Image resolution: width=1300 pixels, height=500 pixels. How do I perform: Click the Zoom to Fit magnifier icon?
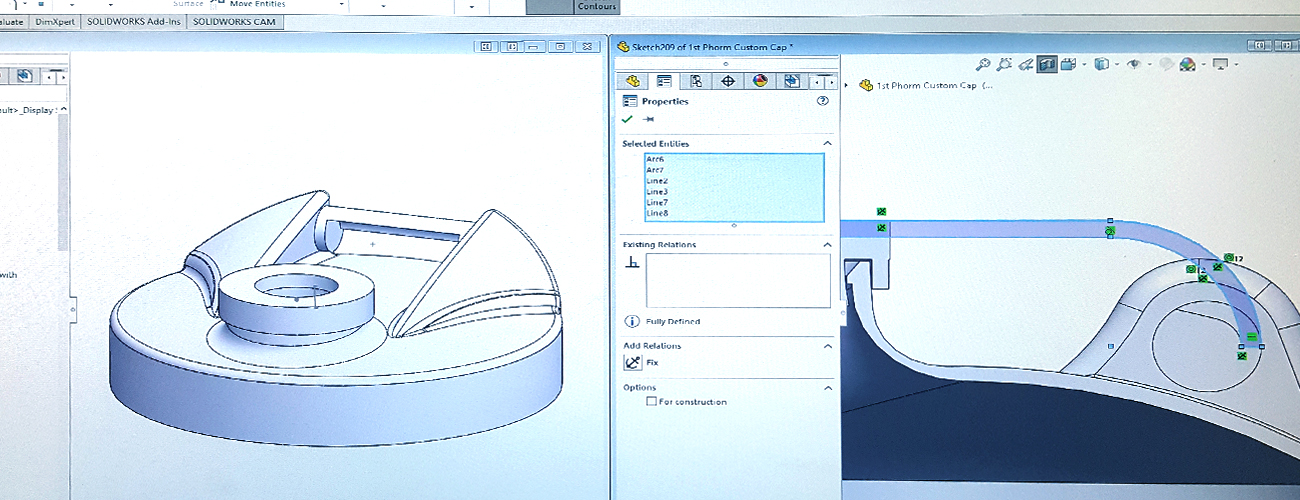pos(983,64)
